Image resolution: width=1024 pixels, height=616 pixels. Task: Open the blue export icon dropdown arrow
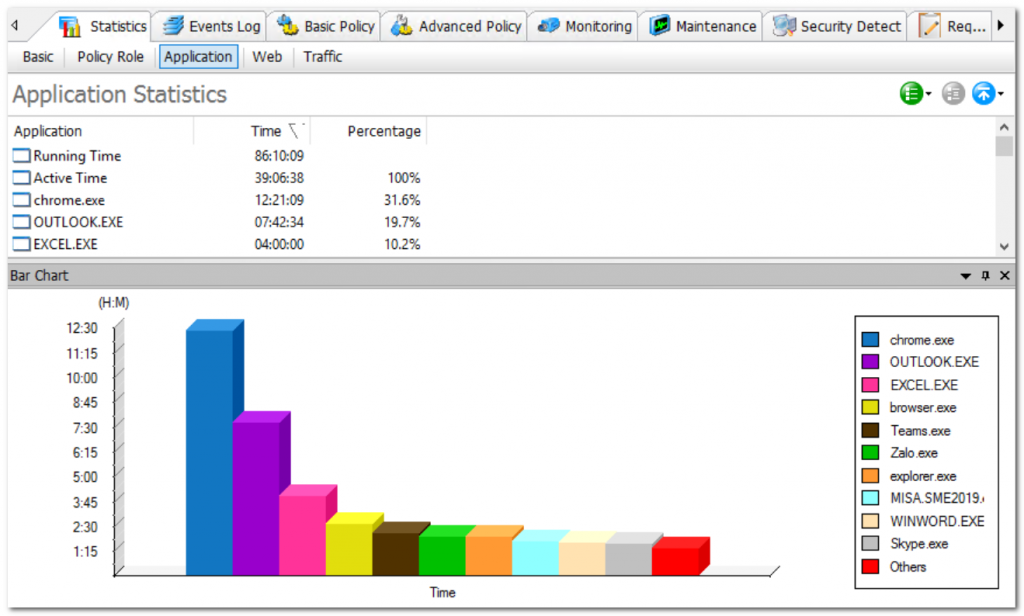click(1000, 94)
